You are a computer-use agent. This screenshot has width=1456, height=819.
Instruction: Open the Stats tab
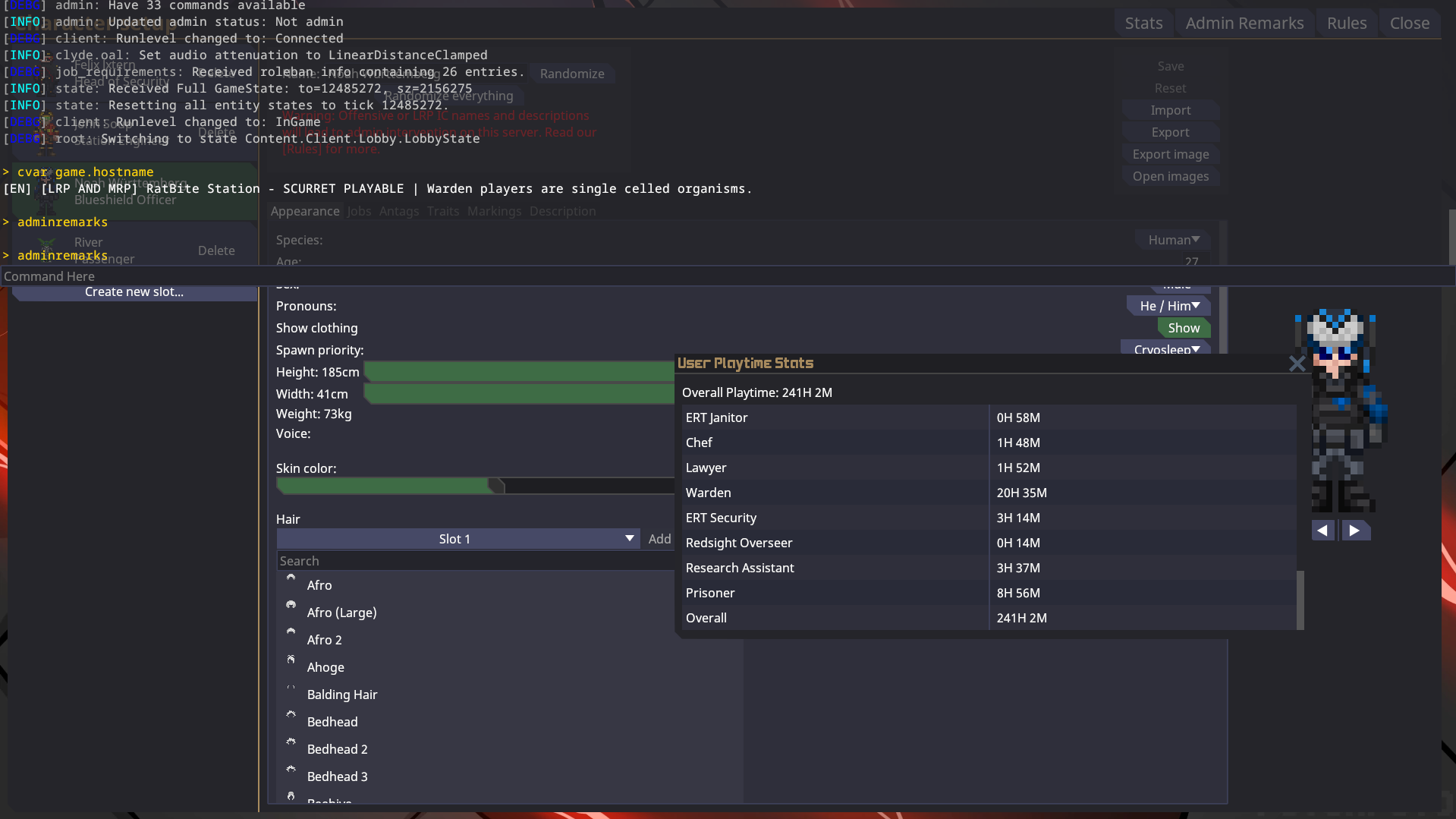[1143, 24]
